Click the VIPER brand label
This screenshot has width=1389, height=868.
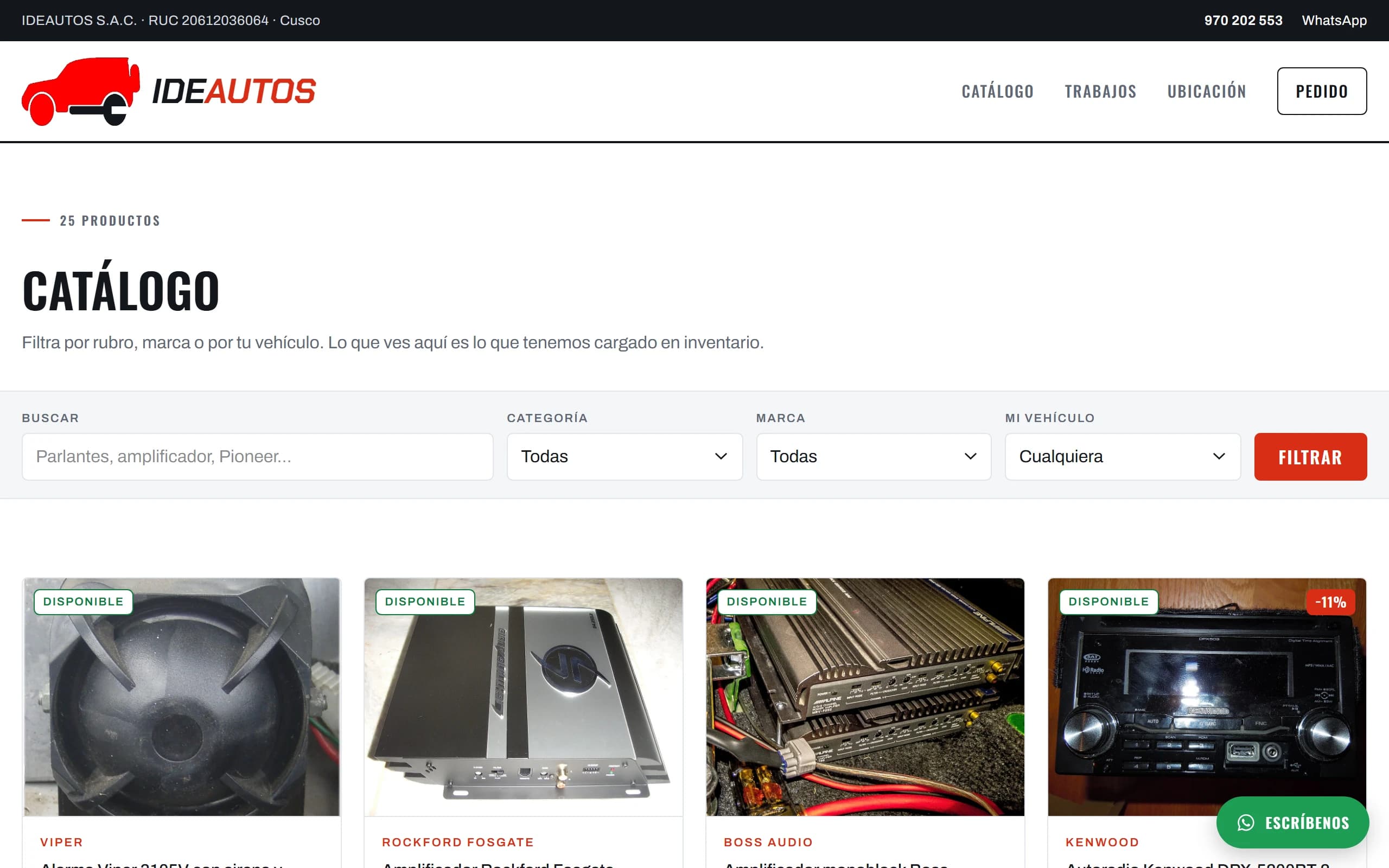[x=61, y=842]
